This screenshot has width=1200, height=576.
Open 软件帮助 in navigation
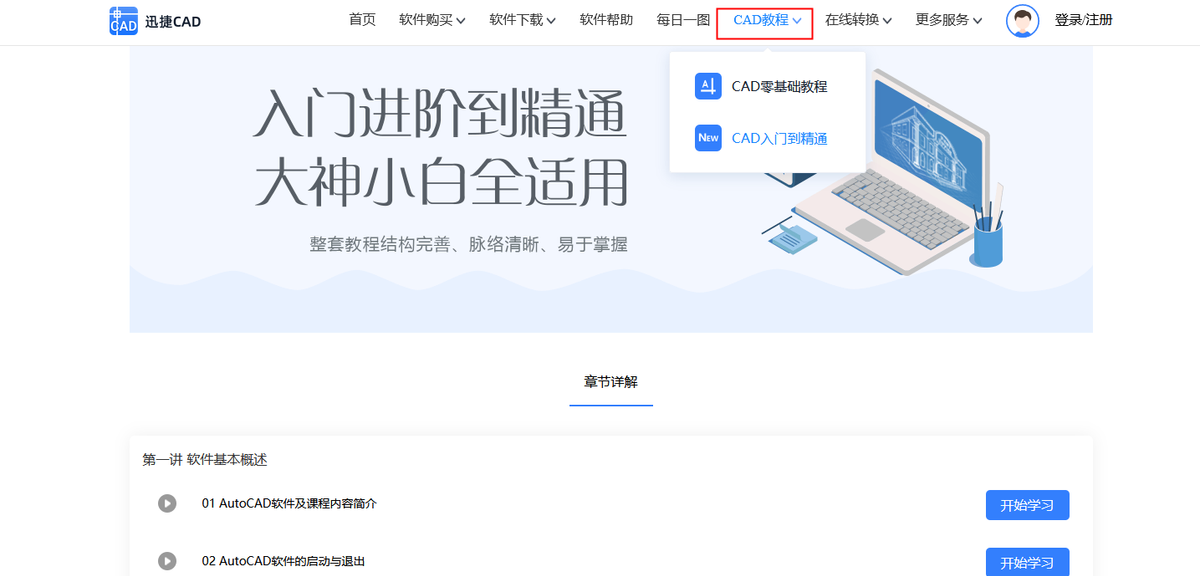(606, 20)
